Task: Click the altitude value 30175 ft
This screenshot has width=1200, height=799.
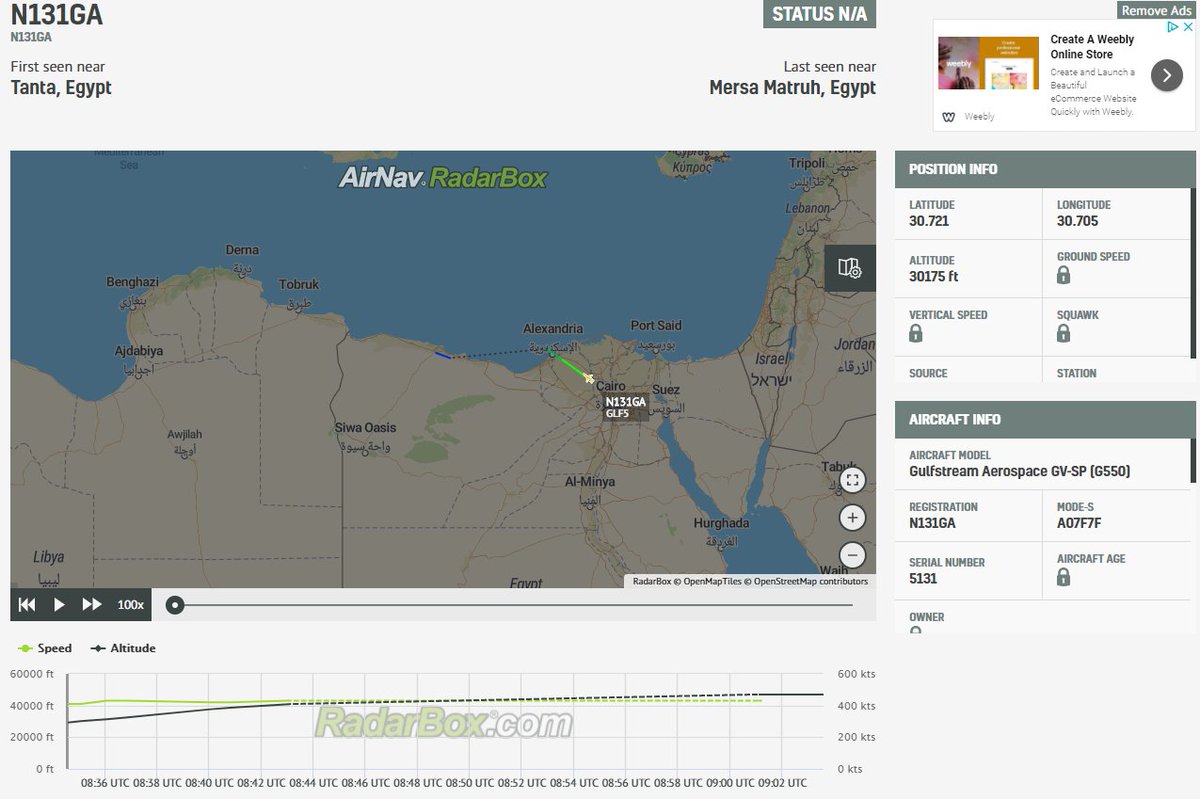Action: (x=934, y=276)
